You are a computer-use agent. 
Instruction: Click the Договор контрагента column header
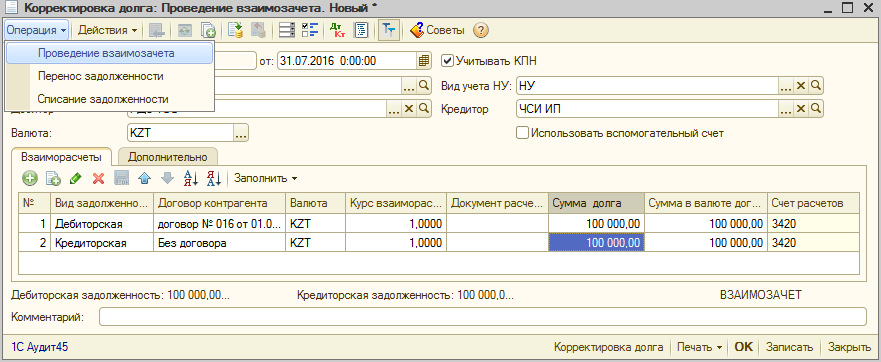pos(220,203)
